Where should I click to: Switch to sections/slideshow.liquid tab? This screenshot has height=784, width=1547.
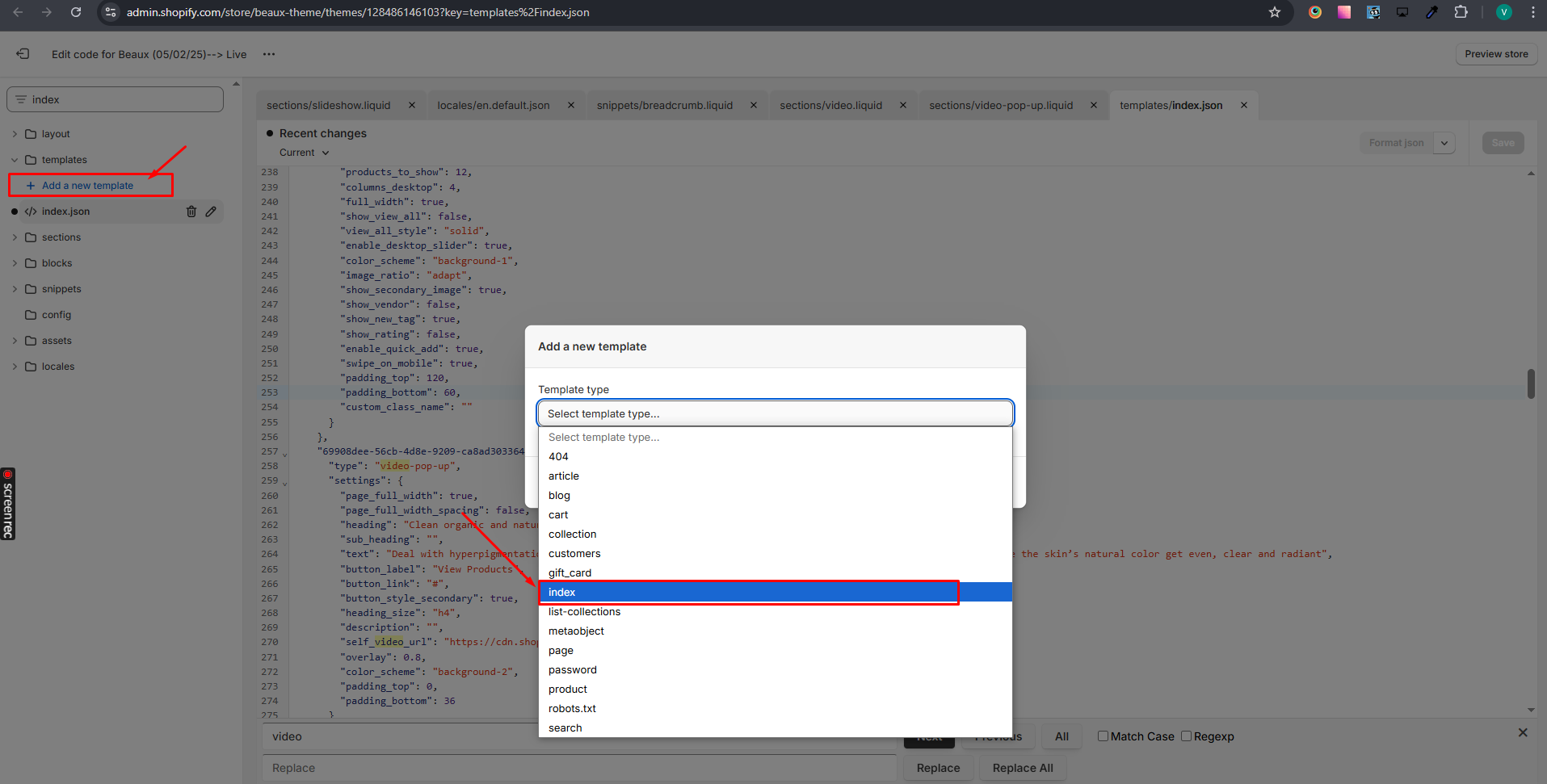click(328, 106)
